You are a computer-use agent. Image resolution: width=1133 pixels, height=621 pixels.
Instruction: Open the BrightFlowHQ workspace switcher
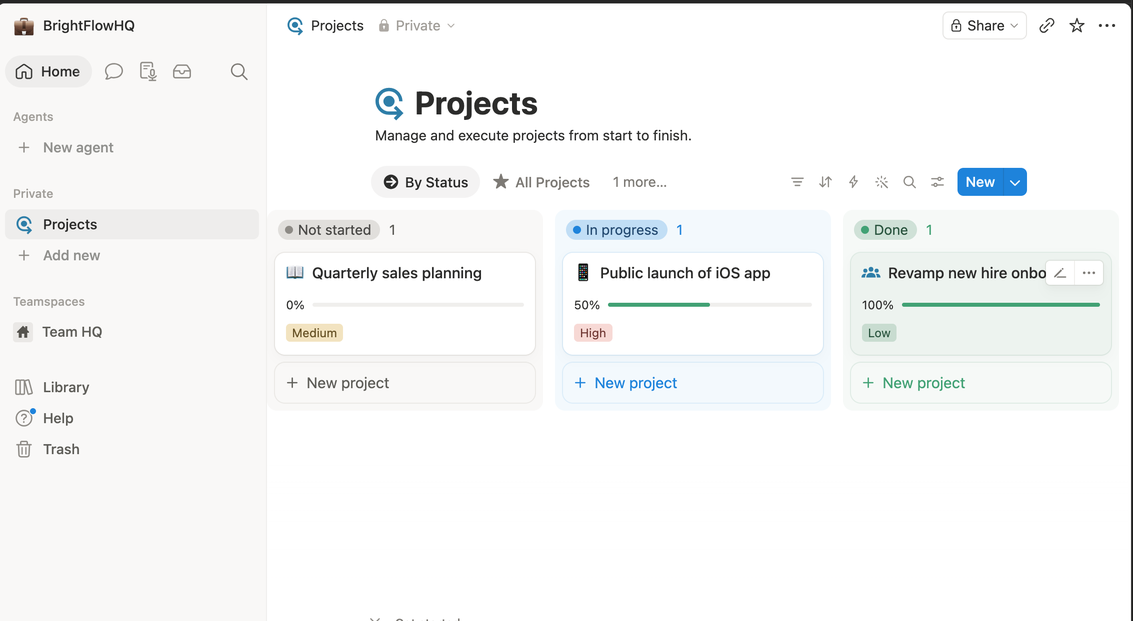74,26
